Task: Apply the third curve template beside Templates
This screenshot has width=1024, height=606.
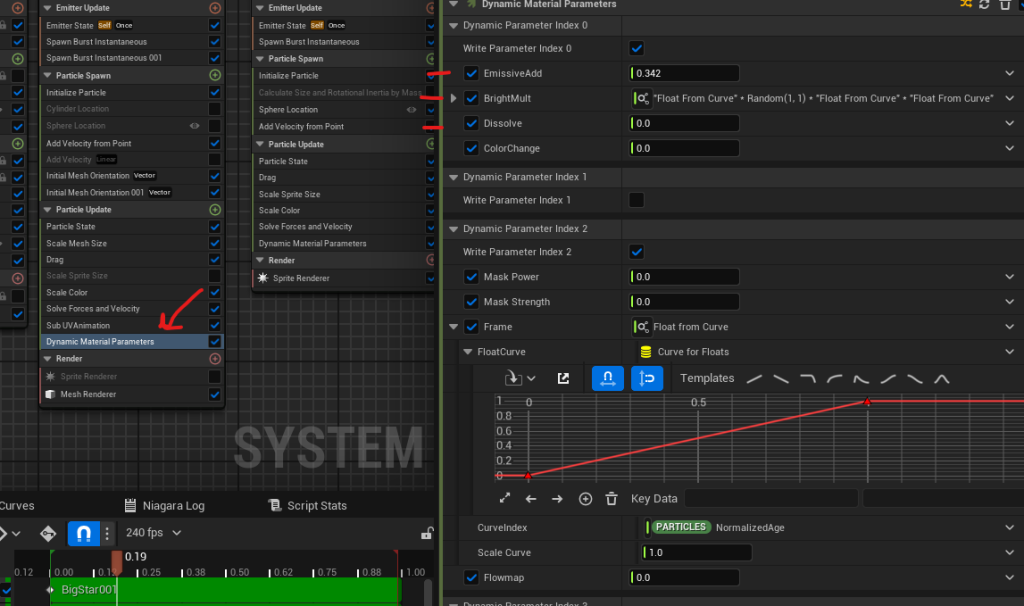Action: click(x=808, y=379)
